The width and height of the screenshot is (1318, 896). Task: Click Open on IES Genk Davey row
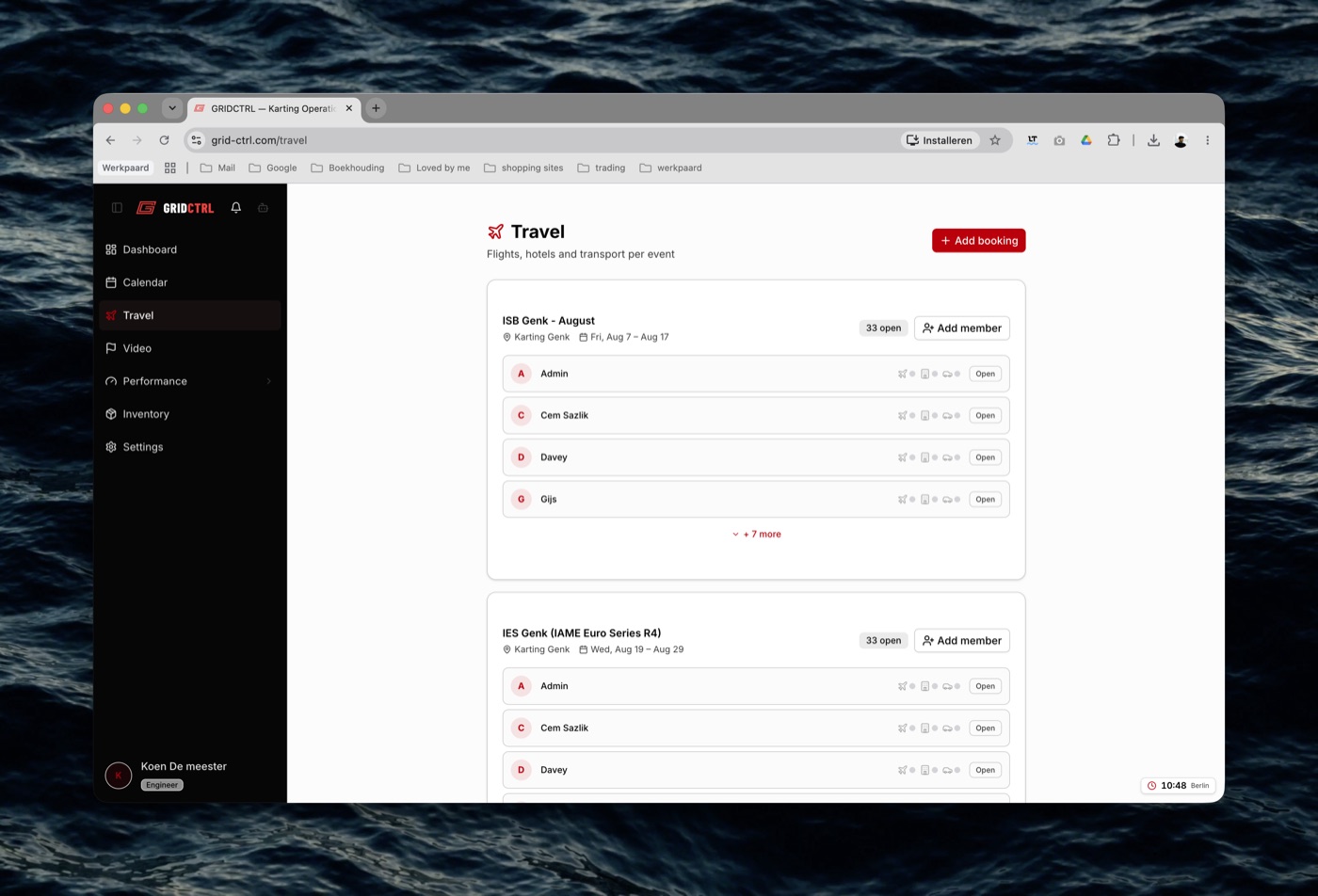(x=985, y=770)
